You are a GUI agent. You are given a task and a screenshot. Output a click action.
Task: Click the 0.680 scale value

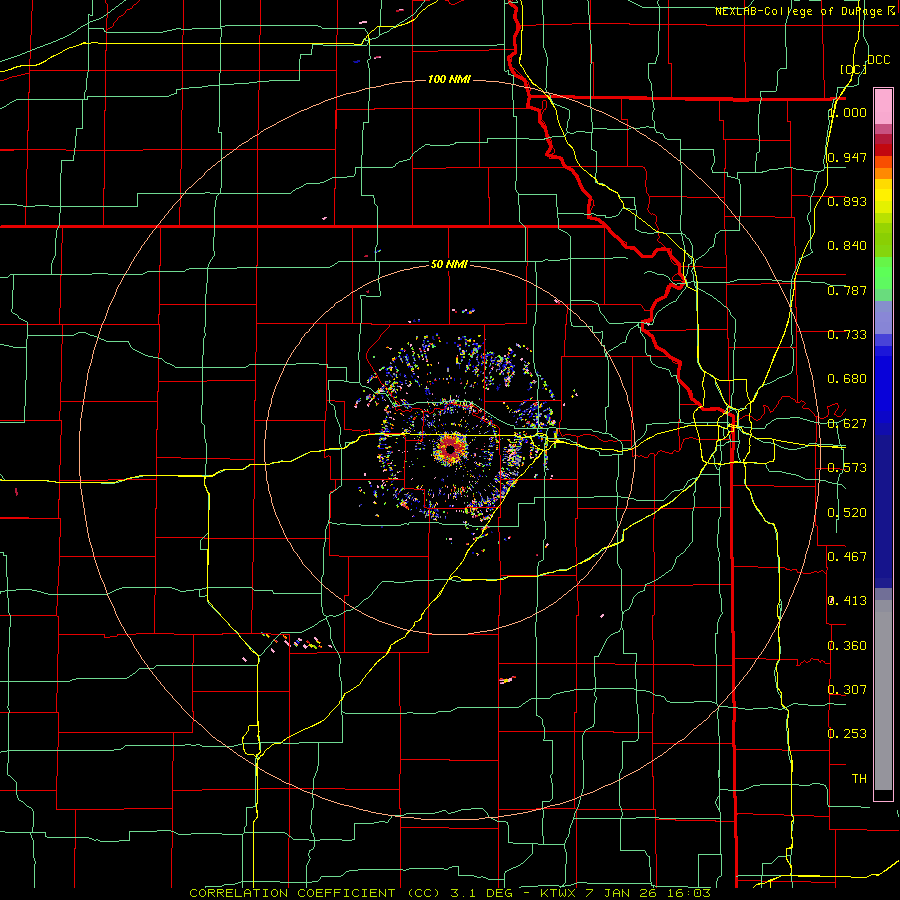[x=847, y=379]
